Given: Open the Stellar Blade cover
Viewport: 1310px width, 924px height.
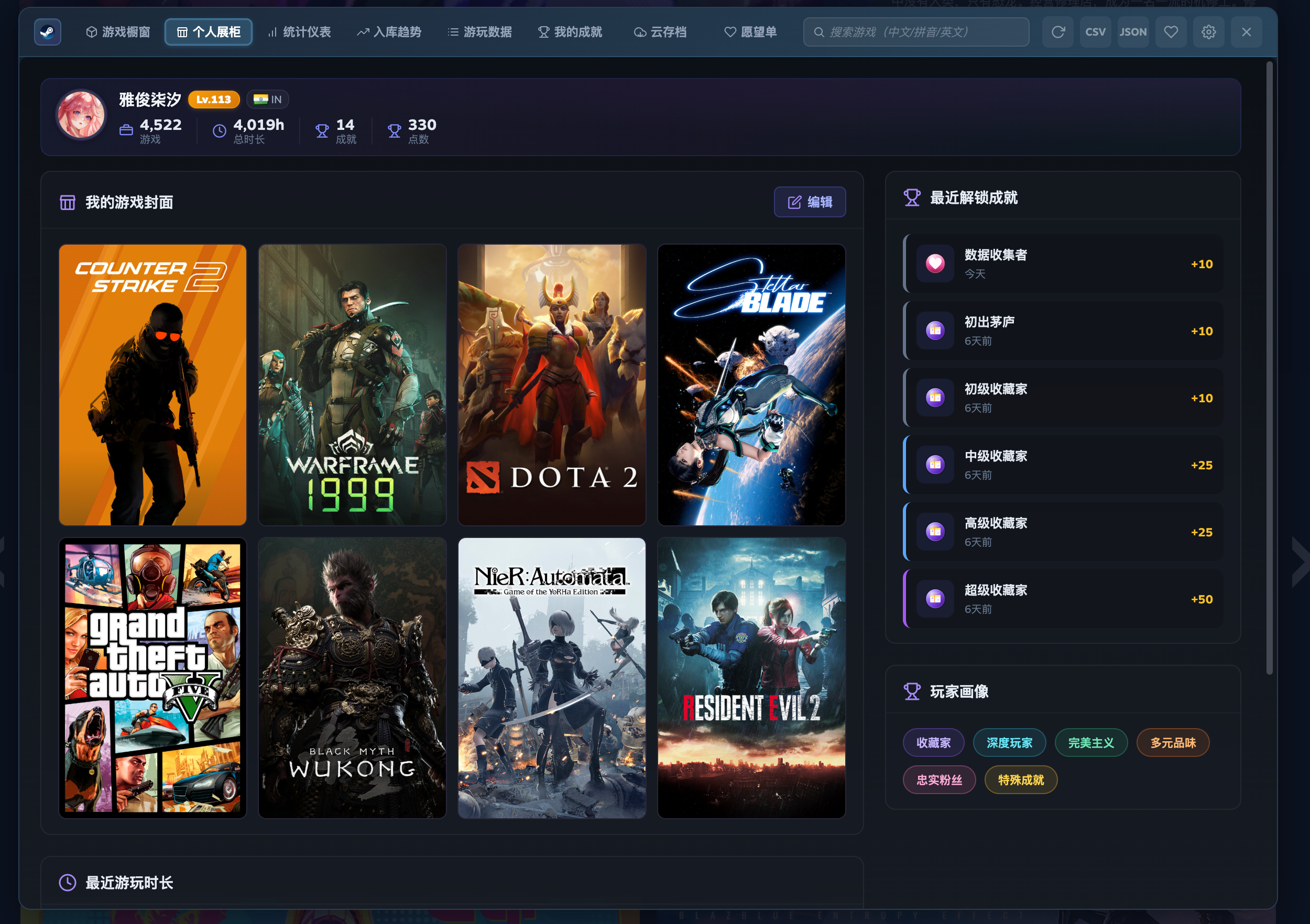Looking at the screenshot, I should tap(752, 385).
